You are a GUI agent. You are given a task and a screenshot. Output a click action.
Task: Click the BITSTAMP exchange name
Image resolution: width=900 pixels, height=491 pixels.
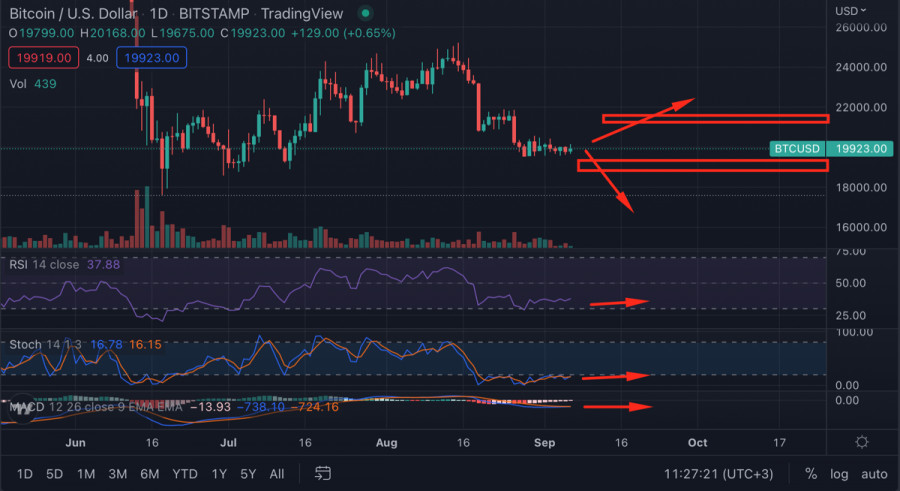click(x=214, y=13)
